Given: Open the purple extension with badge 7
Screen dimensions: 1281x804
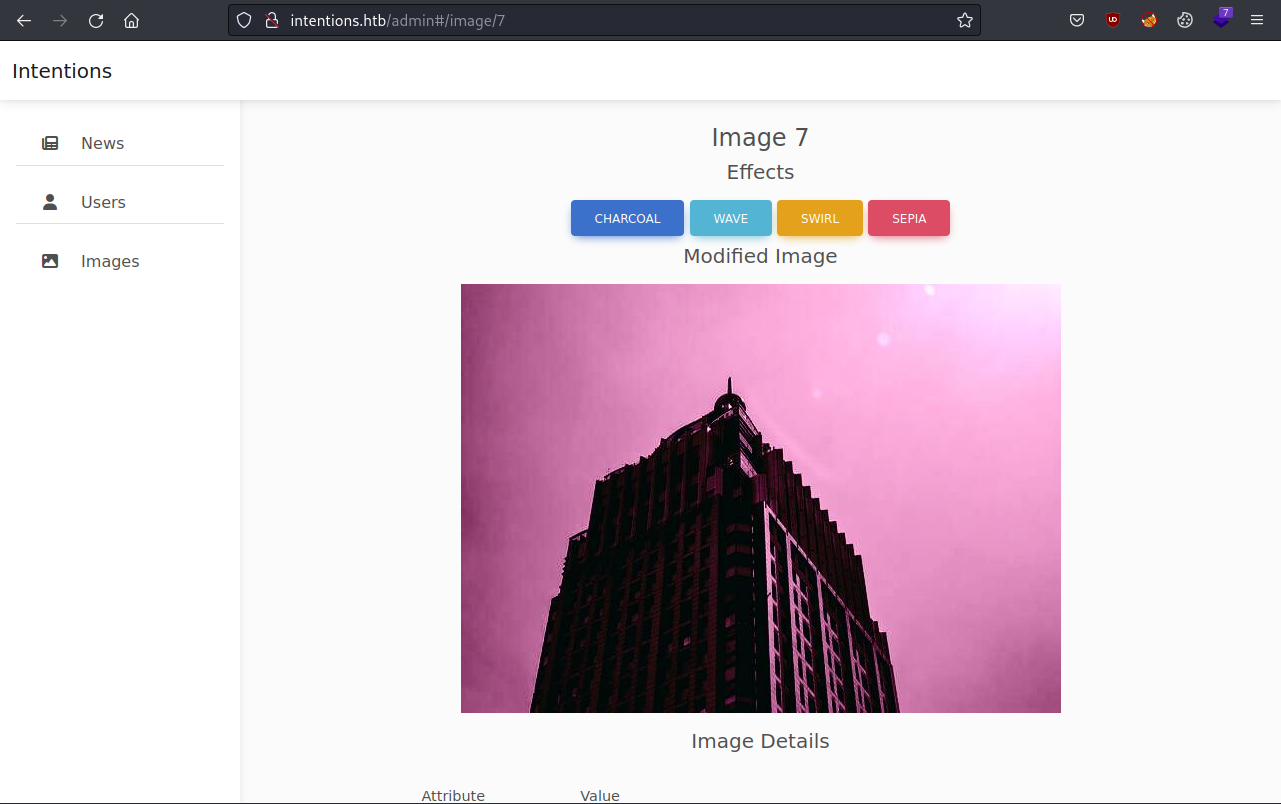Looking at the screenshot, I should point(1222,18).
